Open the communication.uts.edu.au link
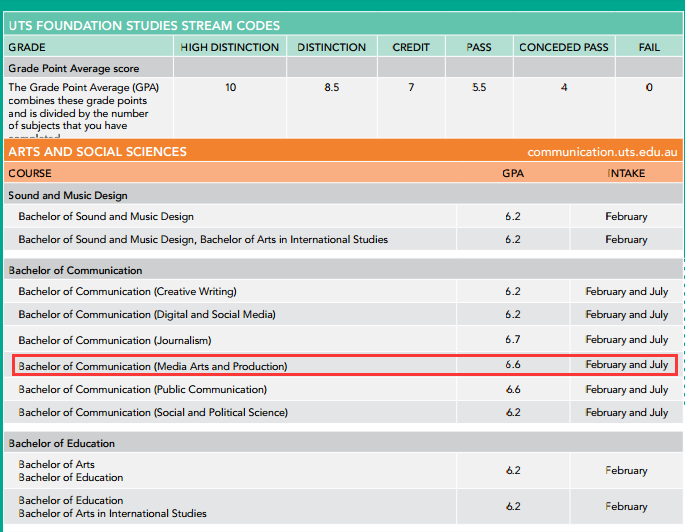 click(602, 152)
